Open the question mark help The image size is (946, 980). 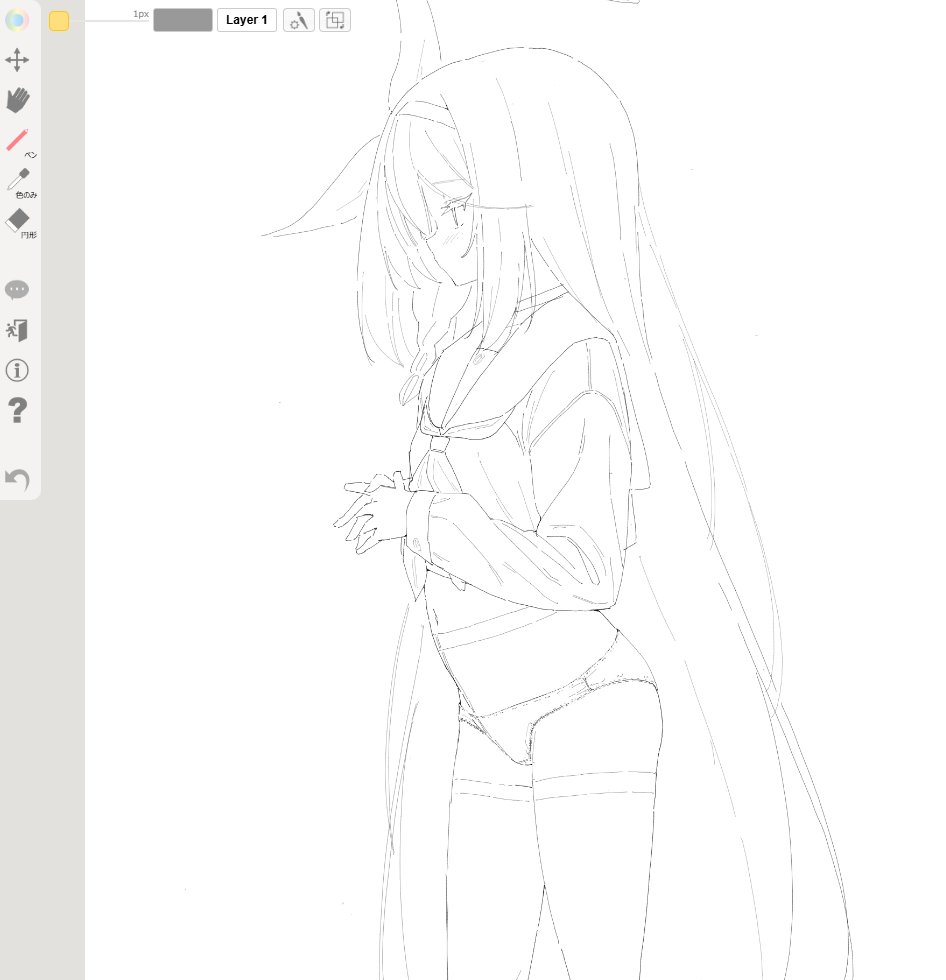coord(17,411)
